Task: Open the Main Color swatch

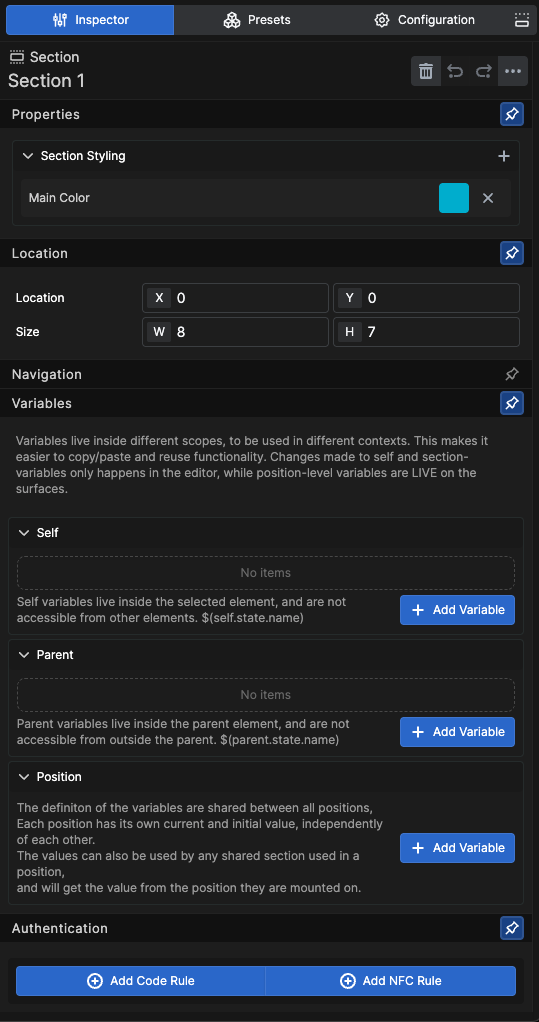Action: tap(454, 198)
